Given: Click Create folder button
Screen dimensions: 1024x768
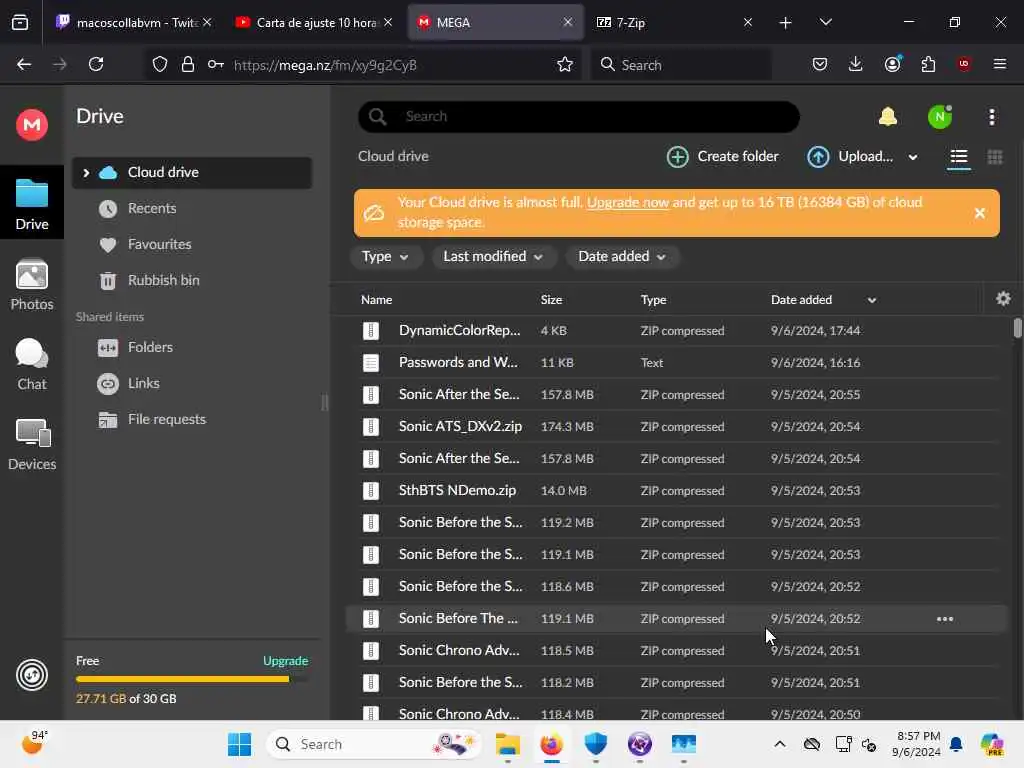Looking at the screenshot, I should click(722, 157).
